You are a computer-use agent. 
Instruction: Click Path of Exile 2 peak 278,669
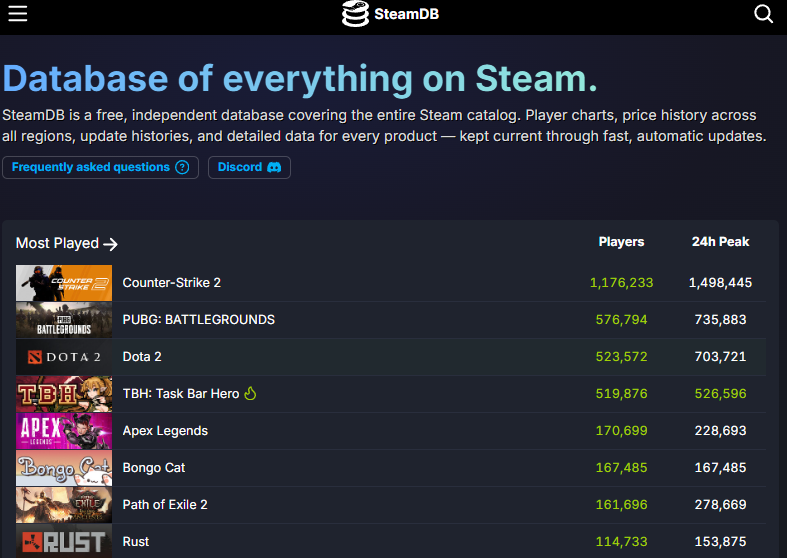coord(720,505)
